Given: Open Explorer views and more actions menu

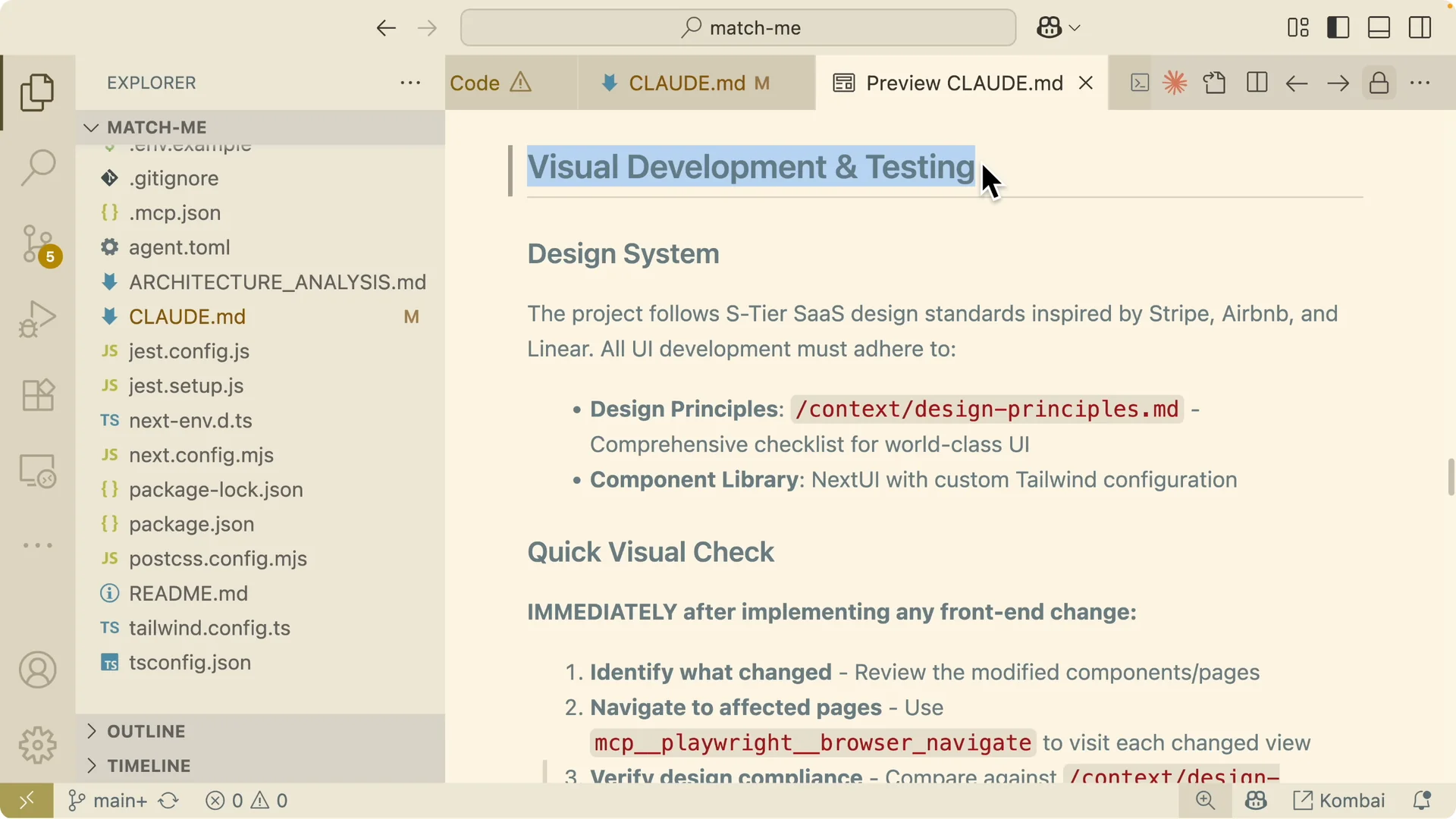Looking at the screenshot, I should 410,83.
